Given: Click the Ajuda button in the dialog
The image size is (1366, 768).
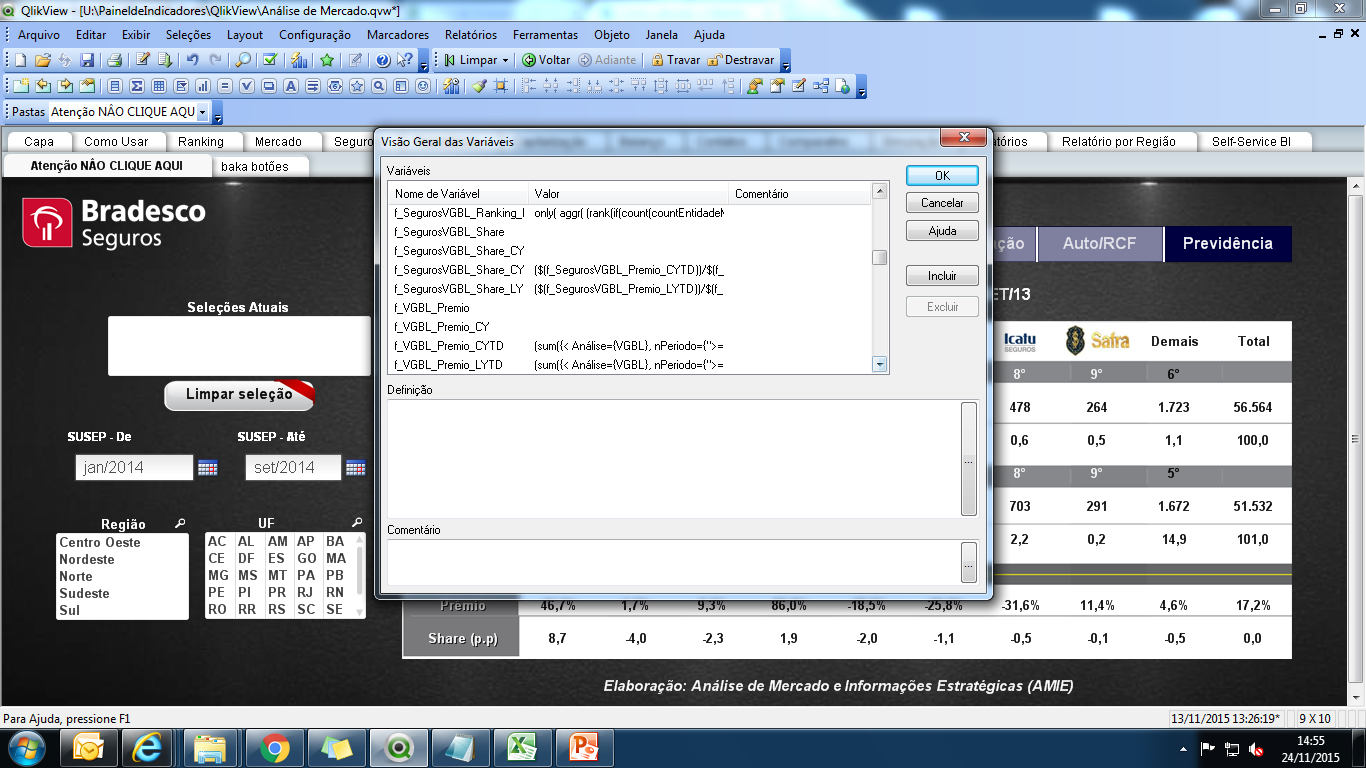Looking at the screenshot, I should 942,231.
